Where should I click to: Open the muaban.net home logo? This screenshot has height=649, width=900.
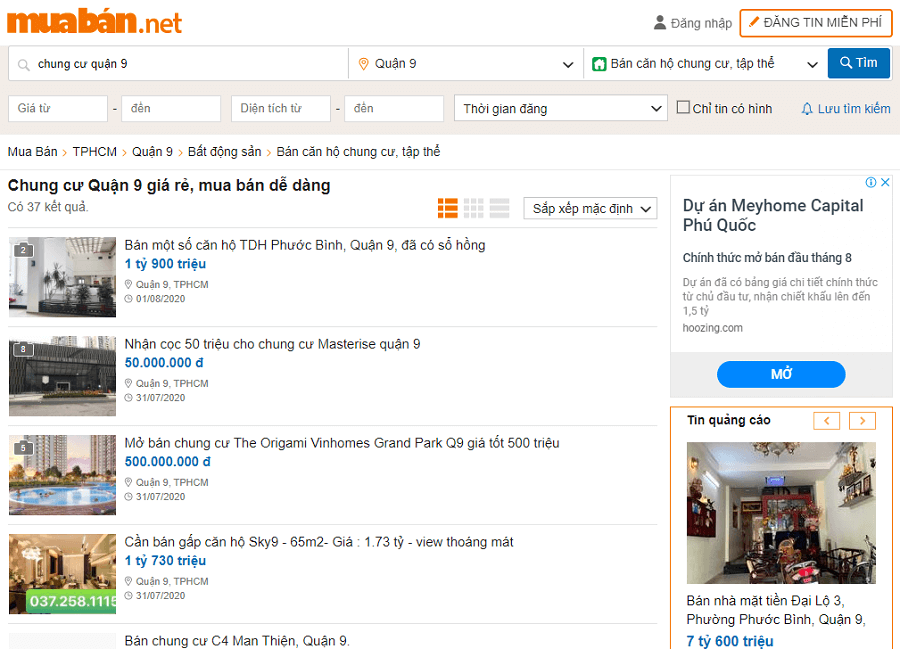(x=95, y=21)
